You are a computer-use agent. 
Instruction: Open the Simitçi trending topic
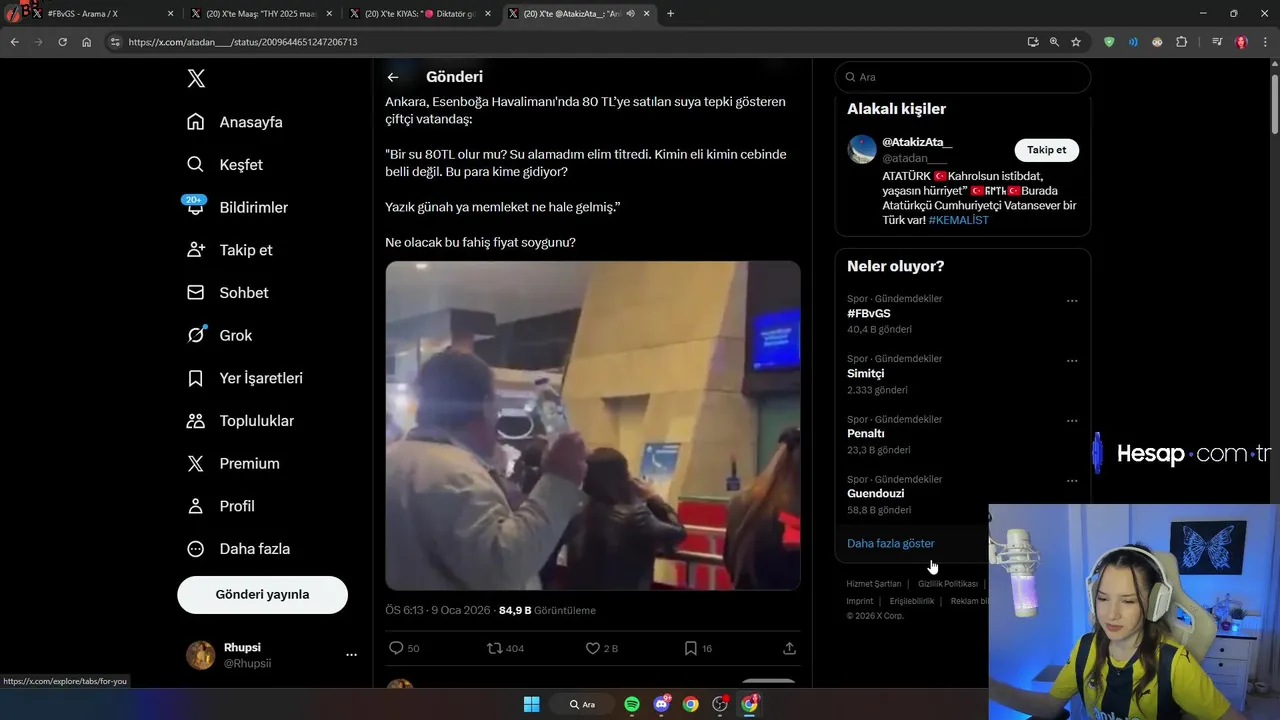coord(866,374)
